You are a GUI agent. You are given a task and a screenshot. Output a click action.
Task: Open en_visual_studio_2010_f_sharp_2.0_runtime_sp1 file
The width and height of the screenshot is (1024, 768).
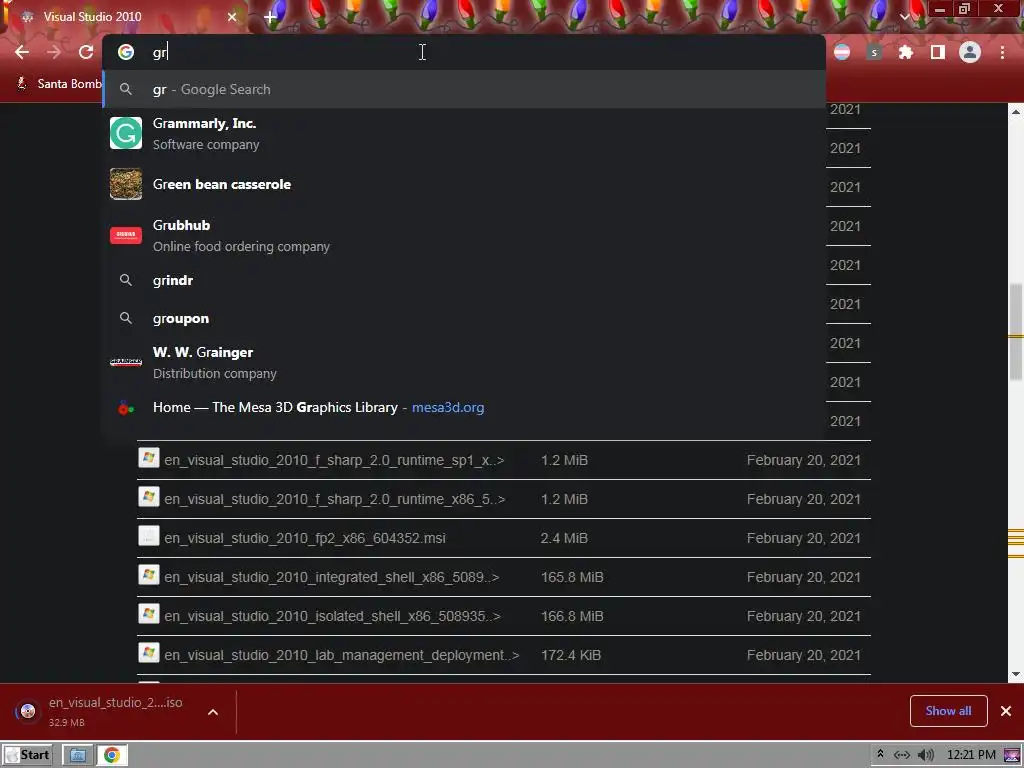pos(334,460)
